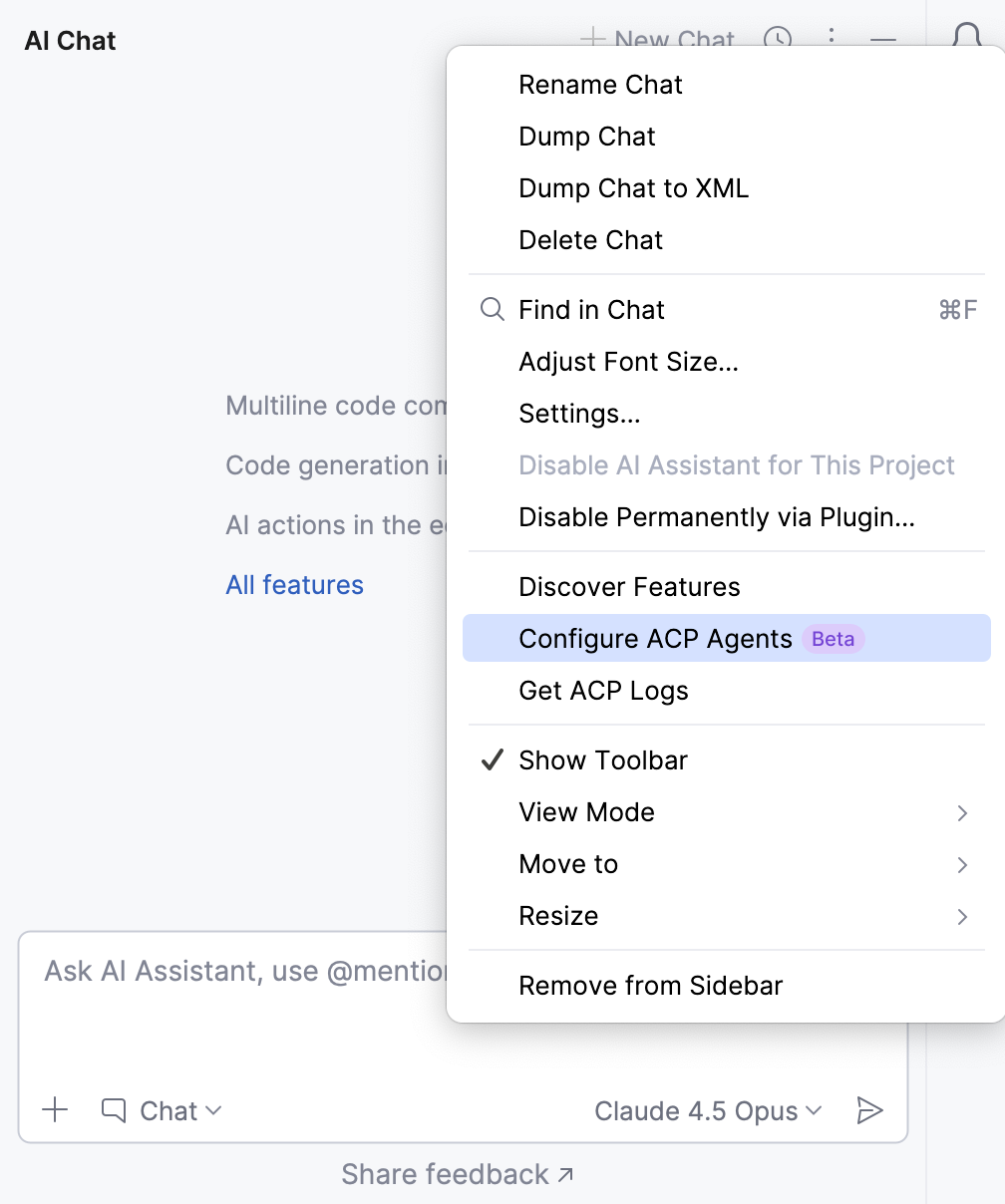Expand the Move to submenu
Image resolution: width=1005 pixels, height=1204 pixels.
[568, 864]
